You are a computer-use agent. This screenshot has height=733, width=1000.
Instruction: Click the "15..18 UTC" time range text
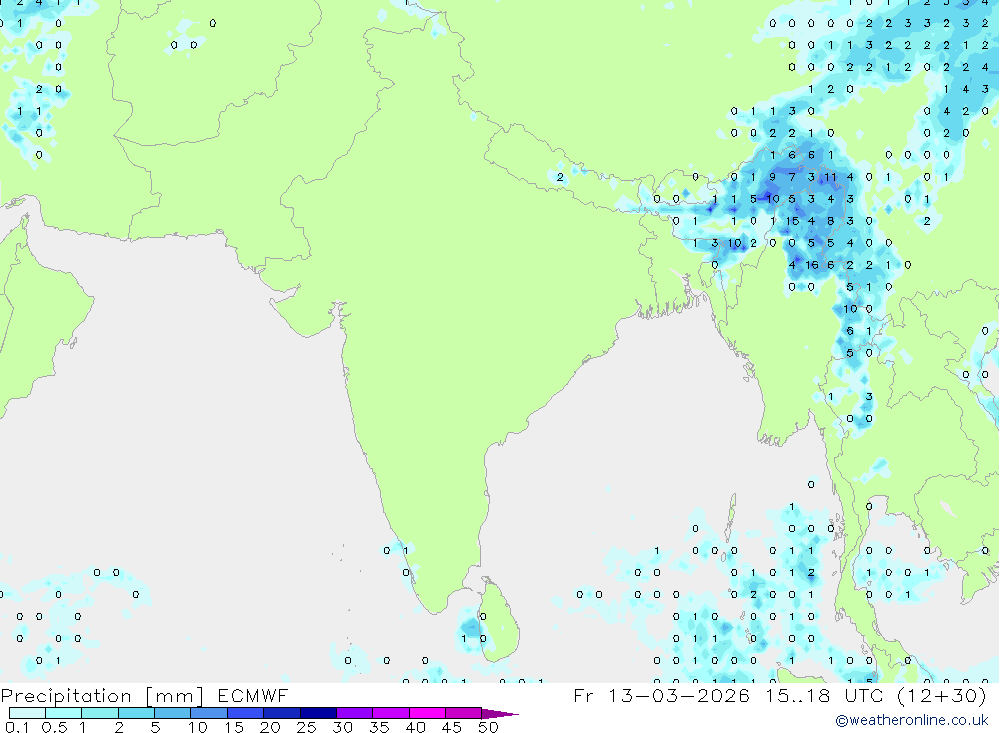(825, 695)
